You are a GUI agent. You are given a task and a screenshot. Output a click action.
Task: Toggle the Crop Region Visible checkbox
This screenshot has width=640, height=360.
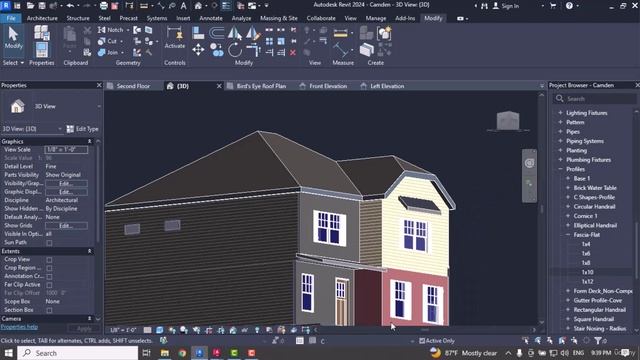click(49, 268)
